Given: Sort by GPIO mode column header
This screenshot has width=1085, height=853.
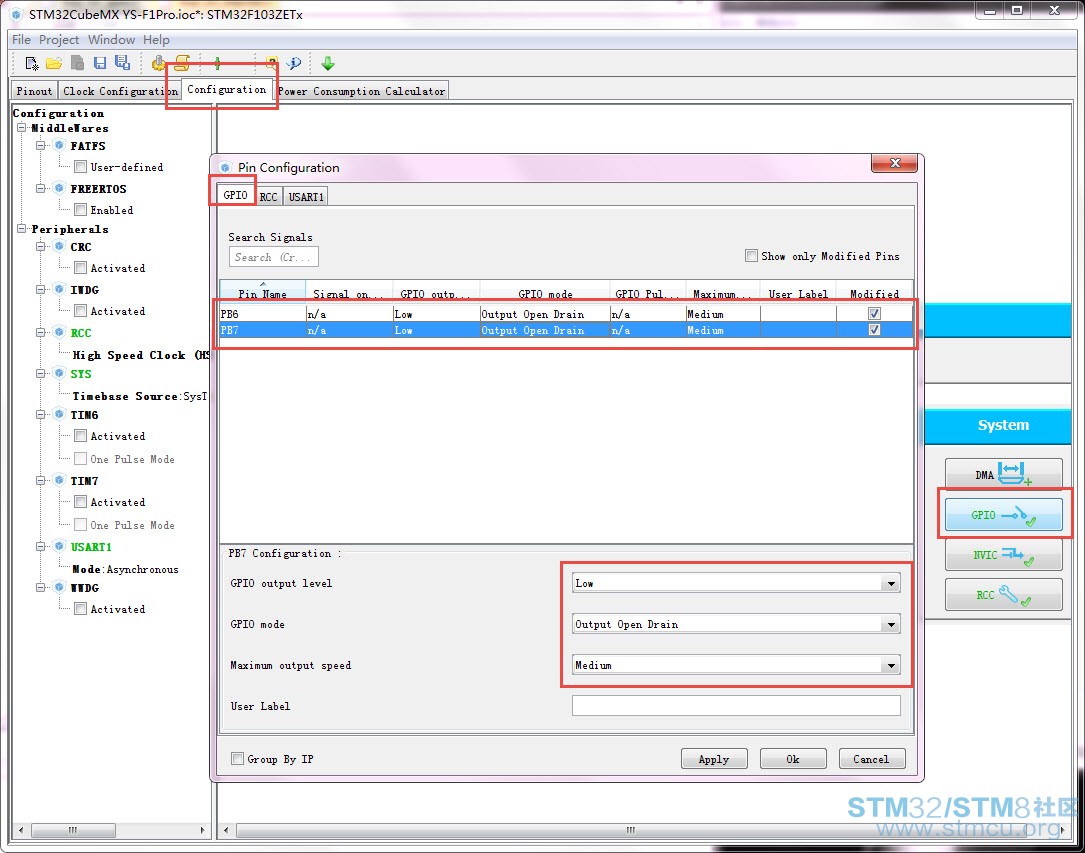Looking at the screenshot, I should [x=545, y=292].
